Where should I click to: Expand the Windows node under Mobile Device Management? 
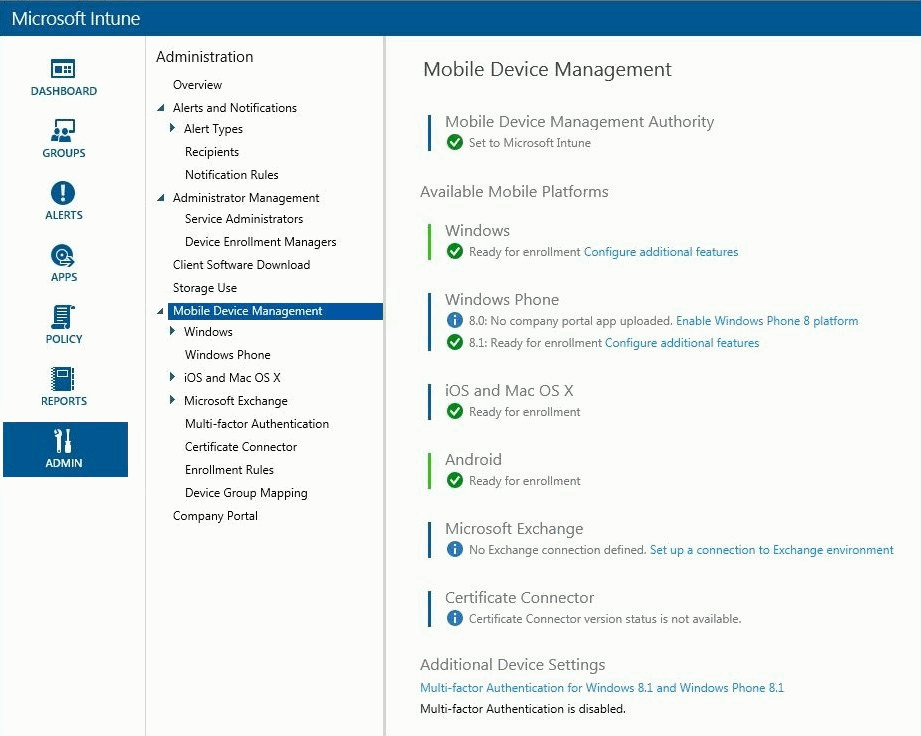(172, 331)
